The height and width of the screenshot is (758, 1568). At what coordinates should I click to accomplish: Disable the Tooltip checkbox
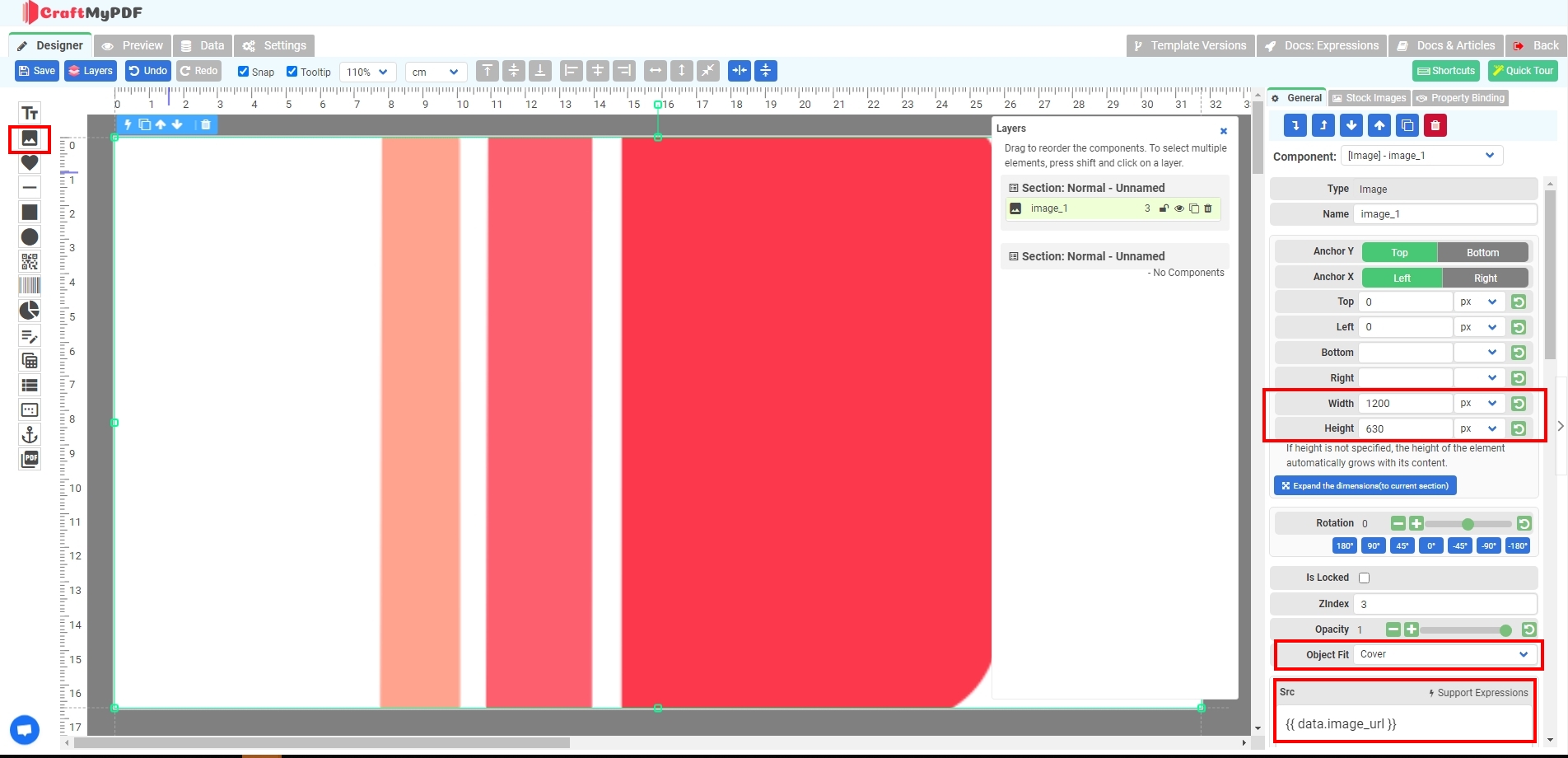pos(292,72)
